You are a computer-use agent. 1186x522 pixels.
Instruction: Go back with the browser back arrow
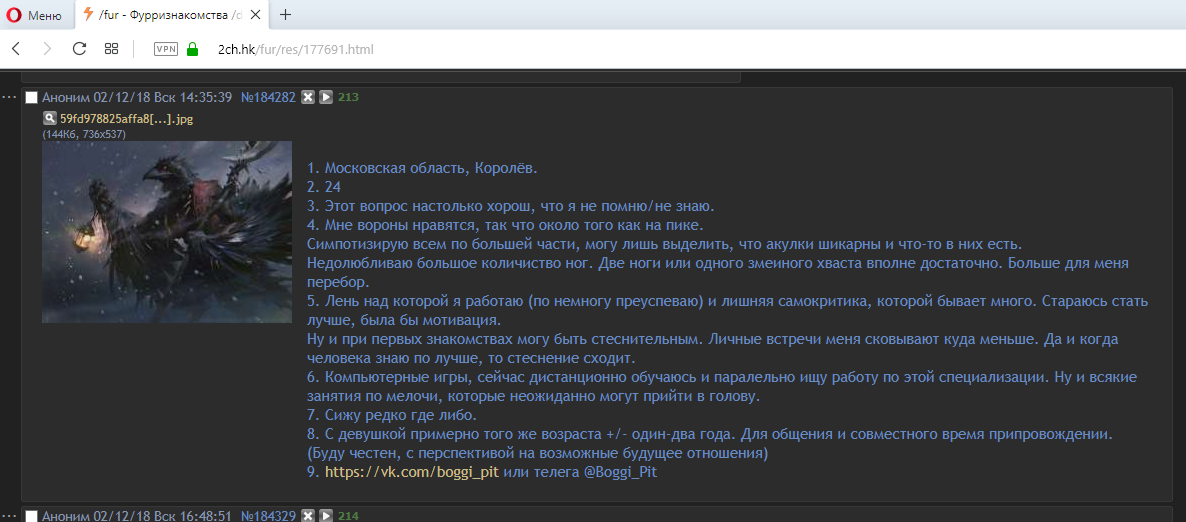(x=16, y=48)
